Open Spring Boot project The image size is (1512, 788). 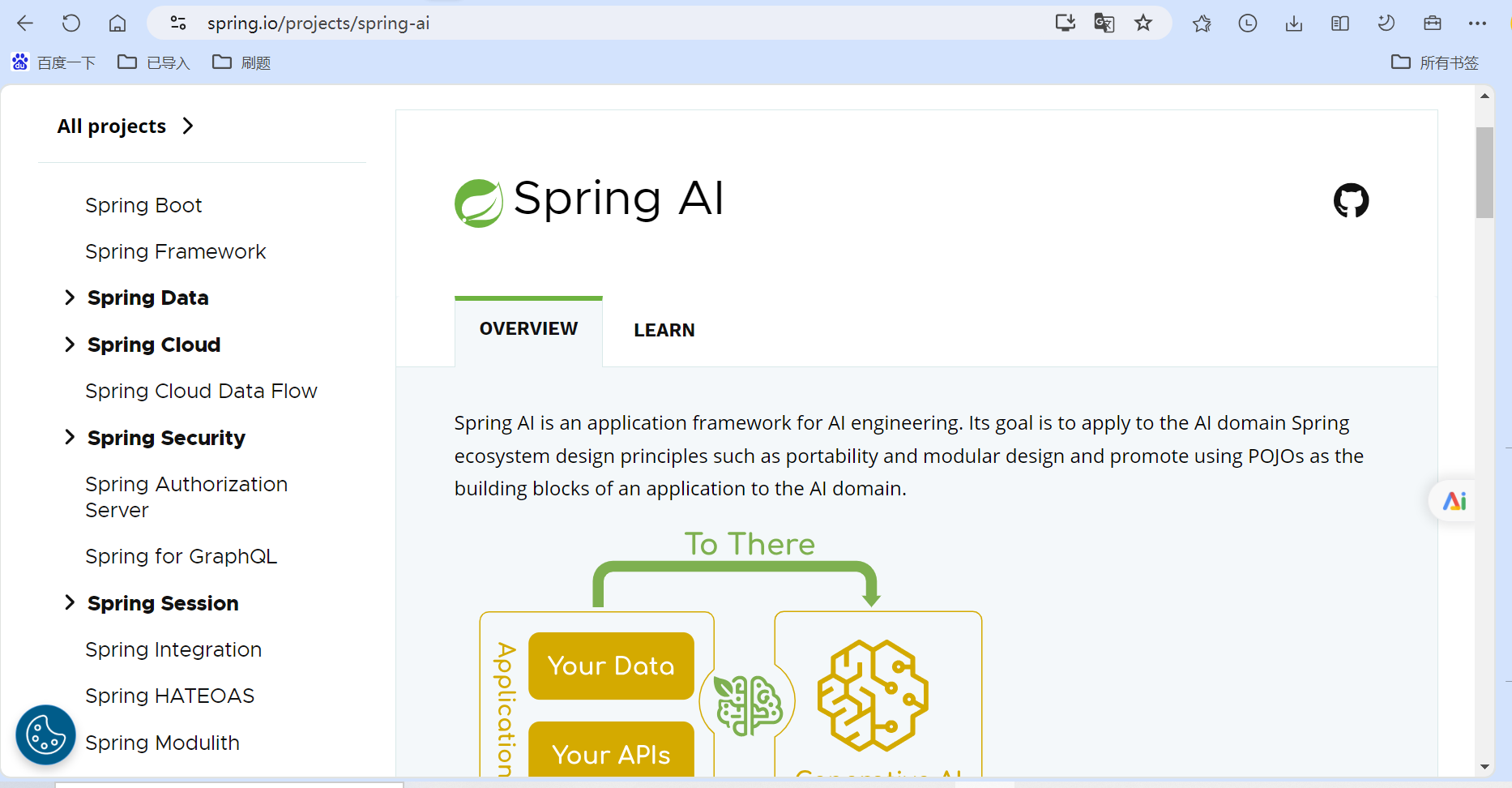point(143,205)
